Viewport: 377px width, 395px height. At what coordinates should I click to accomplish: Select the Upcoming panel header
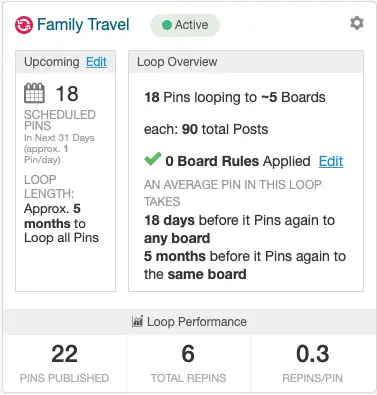(x=65, y=62)
